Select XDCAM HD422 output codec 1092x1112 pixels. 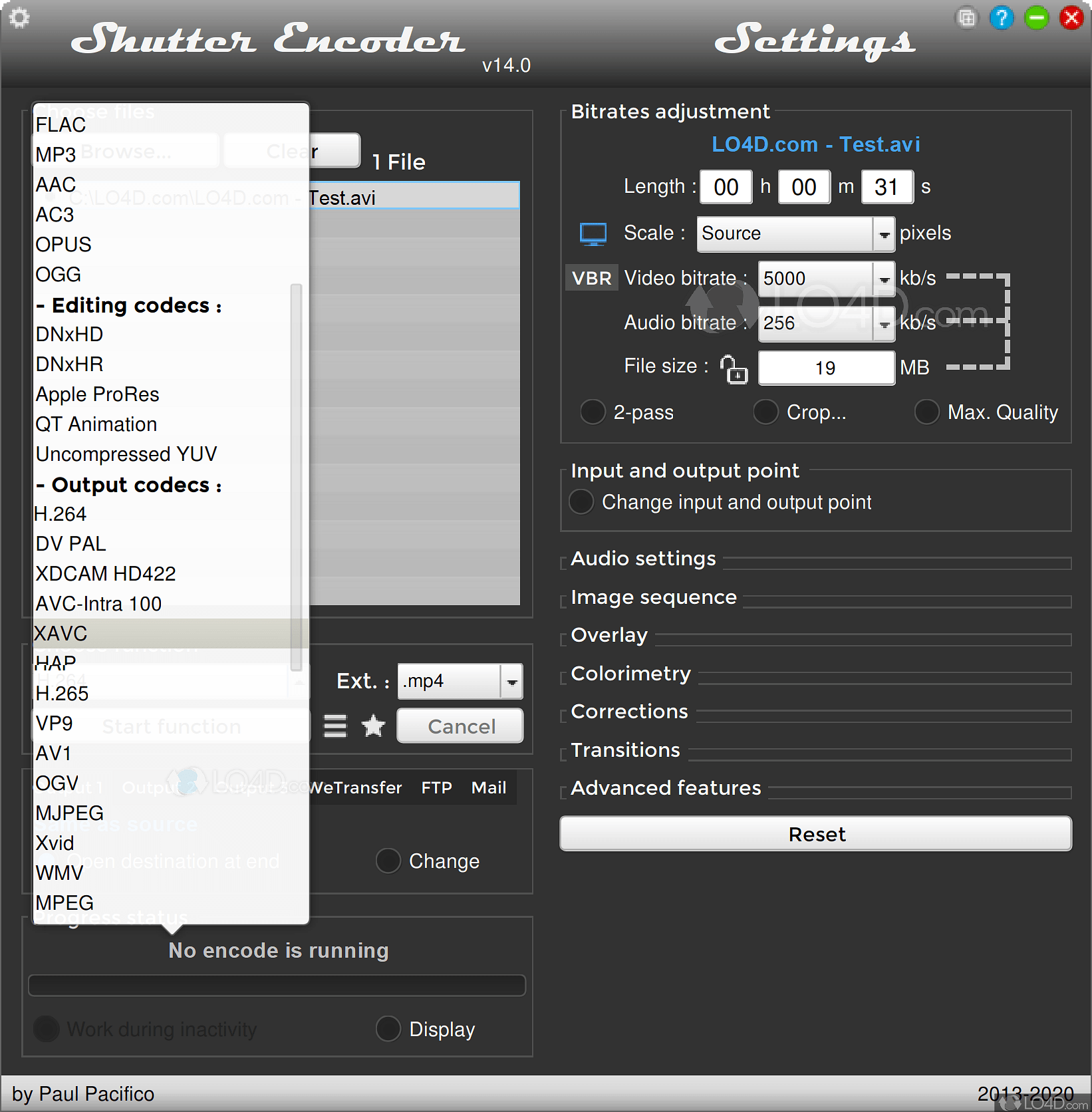pos(162,573)
